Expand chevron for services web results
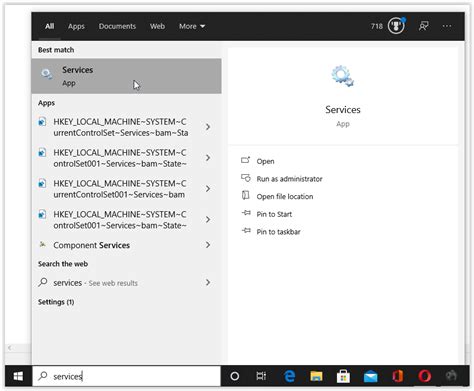This screenshot has height=391, width=474. pyautogui.click(x=208, y=283)
